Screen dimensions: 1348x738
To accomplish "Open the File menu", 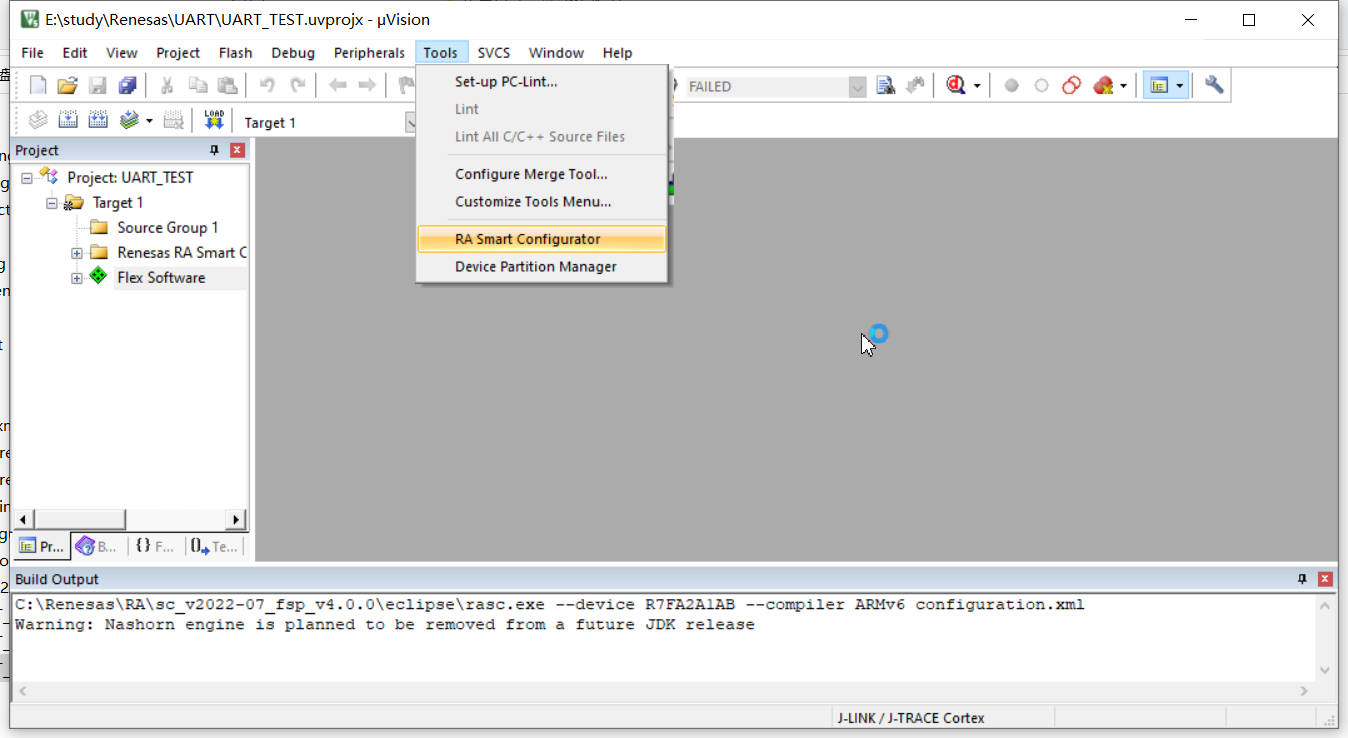I will 32,53.
